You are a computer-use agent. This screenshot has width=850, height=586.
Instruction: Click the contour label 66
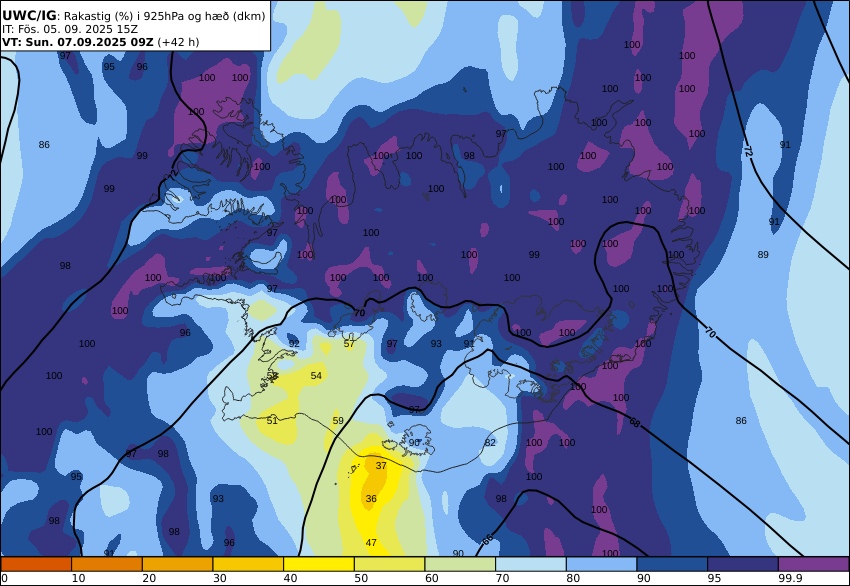tap(487, 539)
